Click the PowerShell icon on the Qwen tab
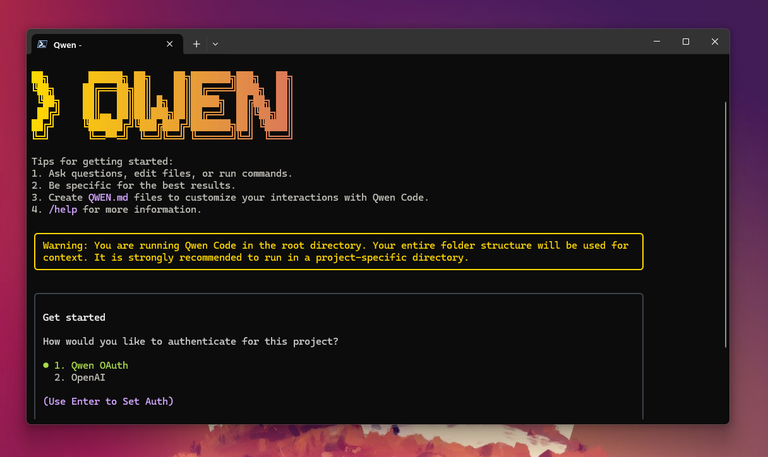This screenshot has width=768, height=457. 43,45
